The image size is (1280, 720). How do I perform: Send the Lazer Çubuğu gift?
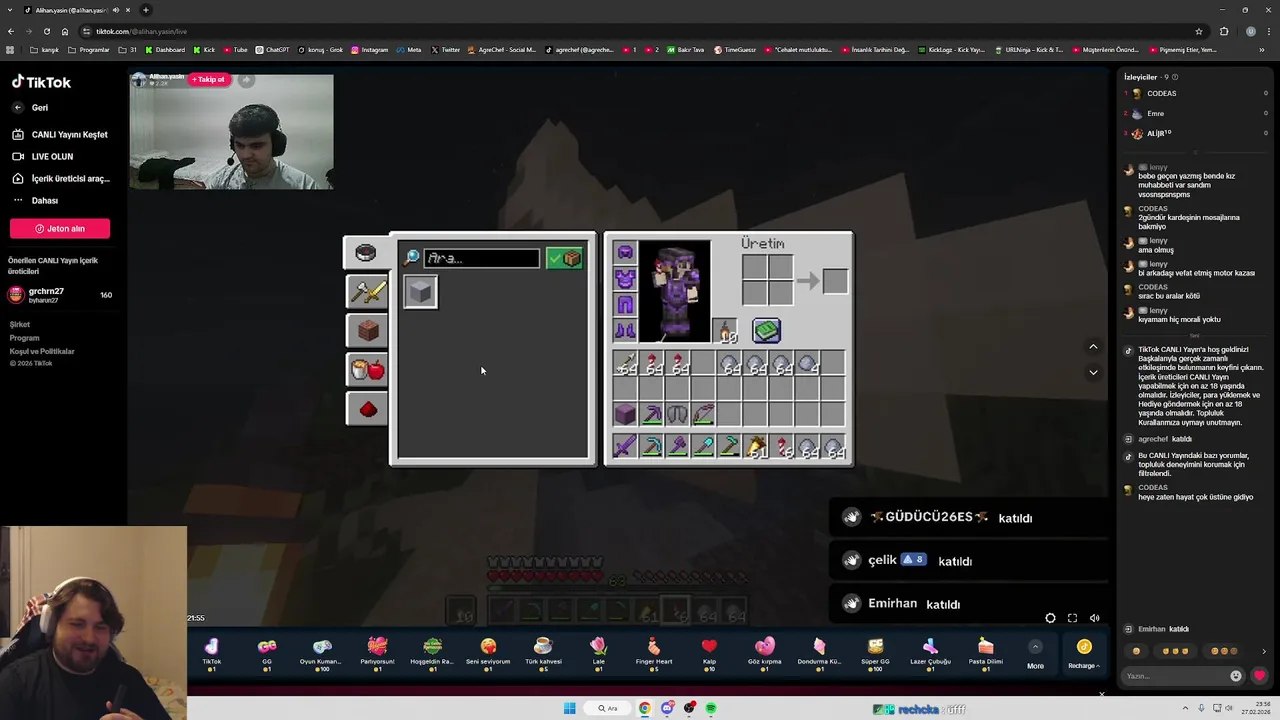pyautogui.click(x=930, y=653)
